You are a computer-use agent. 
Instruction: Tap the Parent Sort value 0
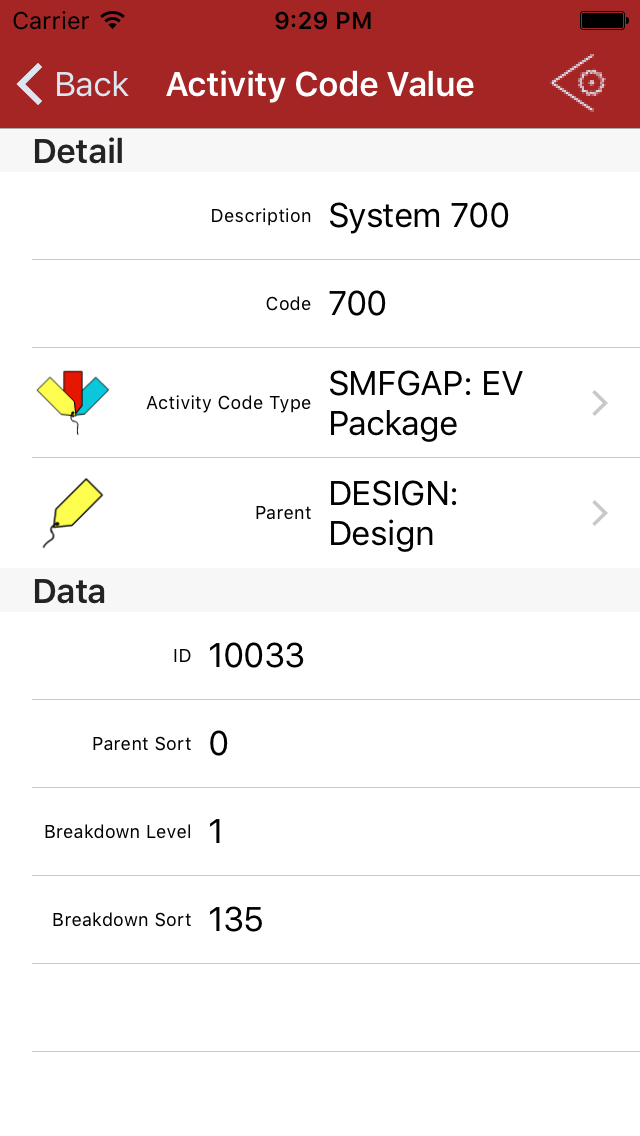[x=219, y=743]
